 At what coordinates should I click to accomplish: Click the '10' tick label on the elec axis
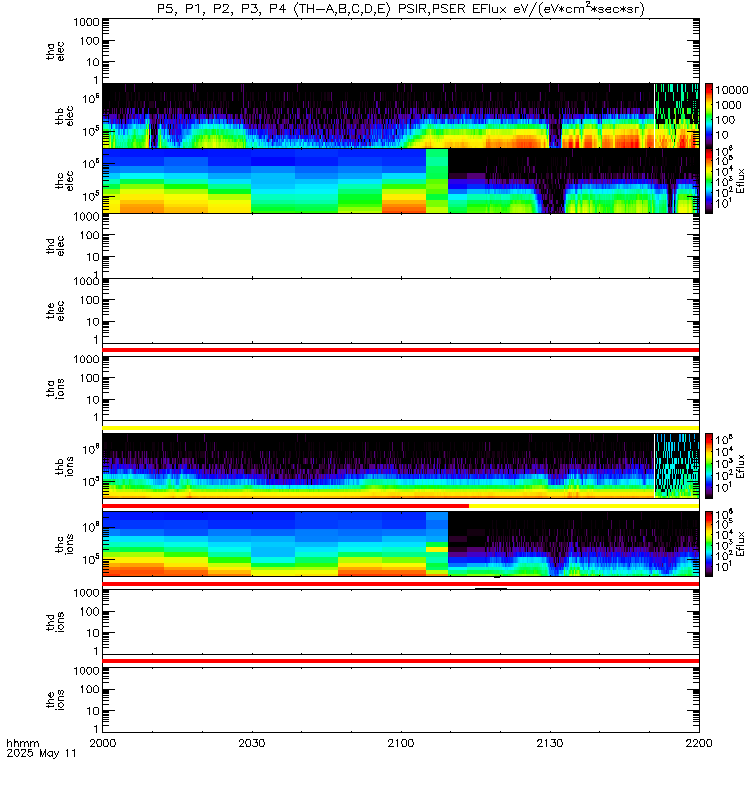click(x=92, y=322)
